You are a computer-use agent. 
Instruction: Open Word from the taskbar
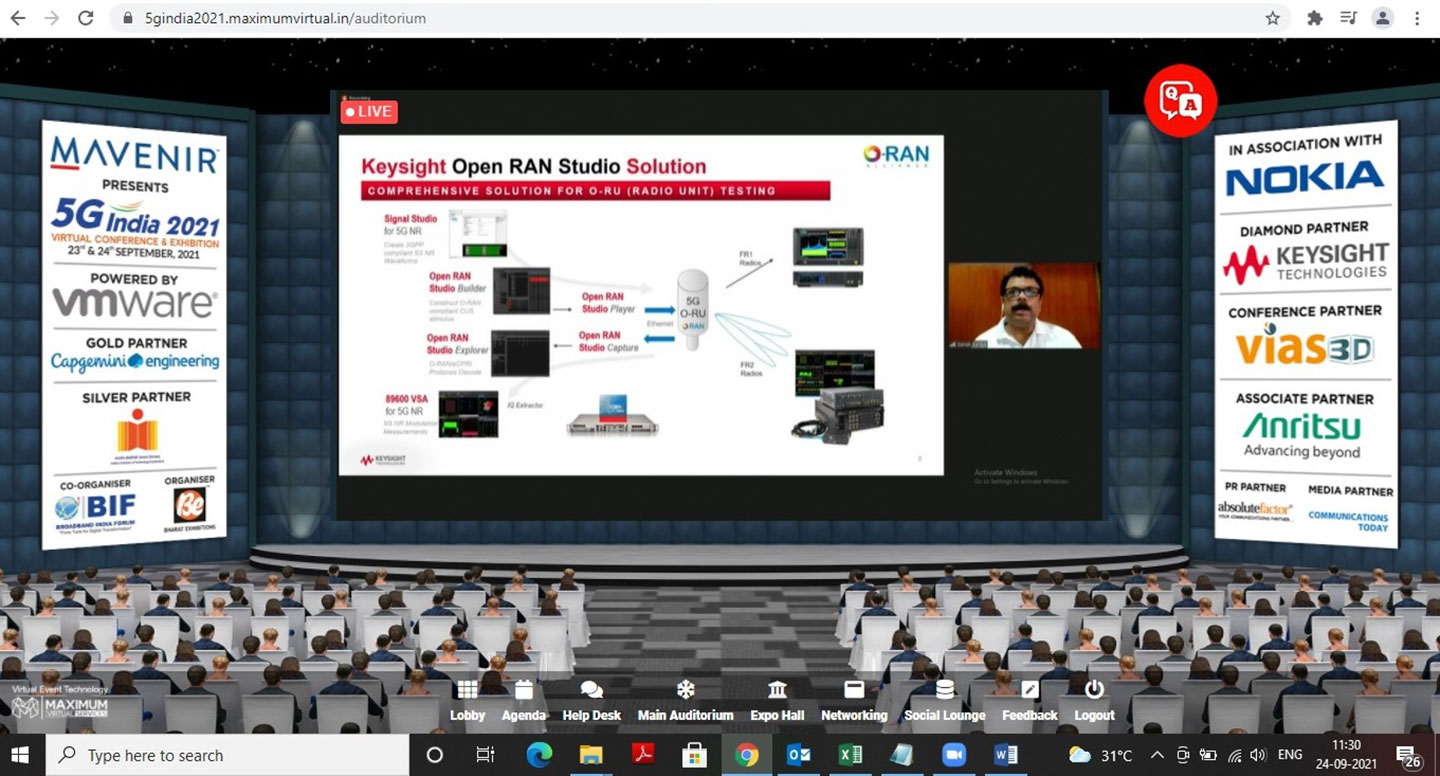click(1006, 755)
